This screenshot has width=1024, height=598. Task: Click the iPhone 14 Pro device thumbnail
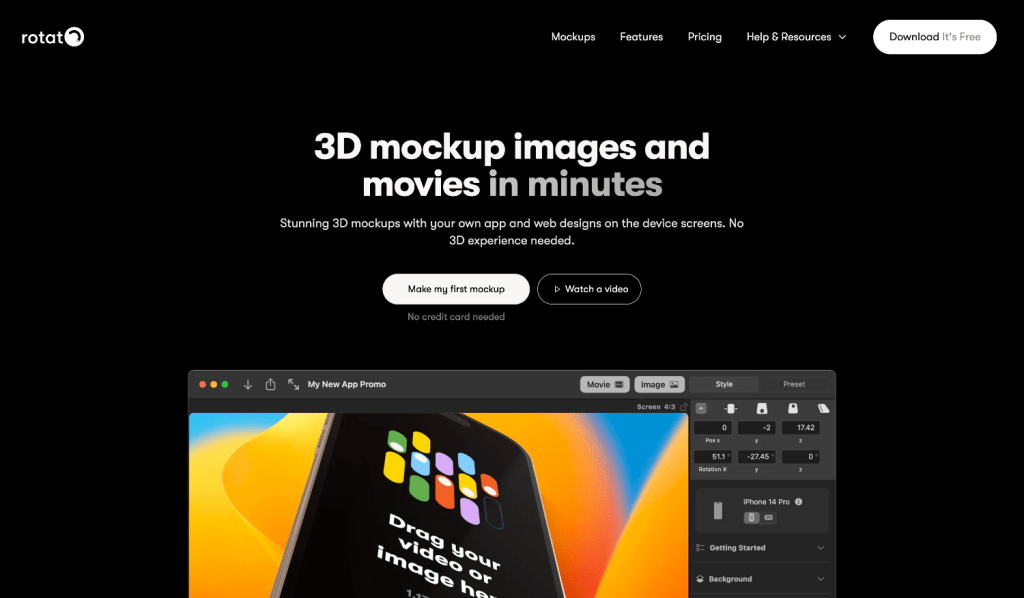click(718, 511)
